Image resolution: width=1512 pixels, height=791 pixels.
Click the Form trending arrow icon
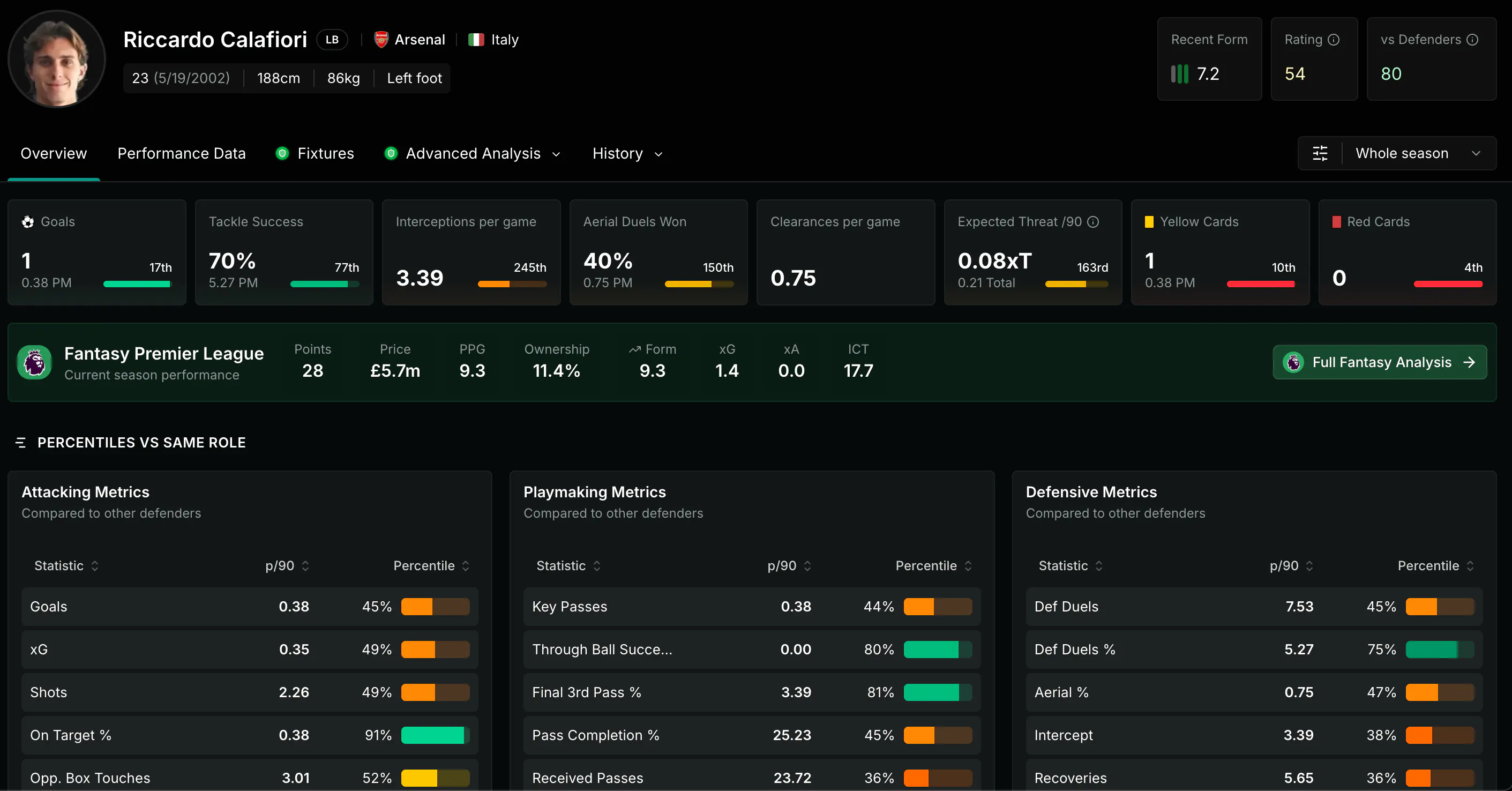click(634, 349)
